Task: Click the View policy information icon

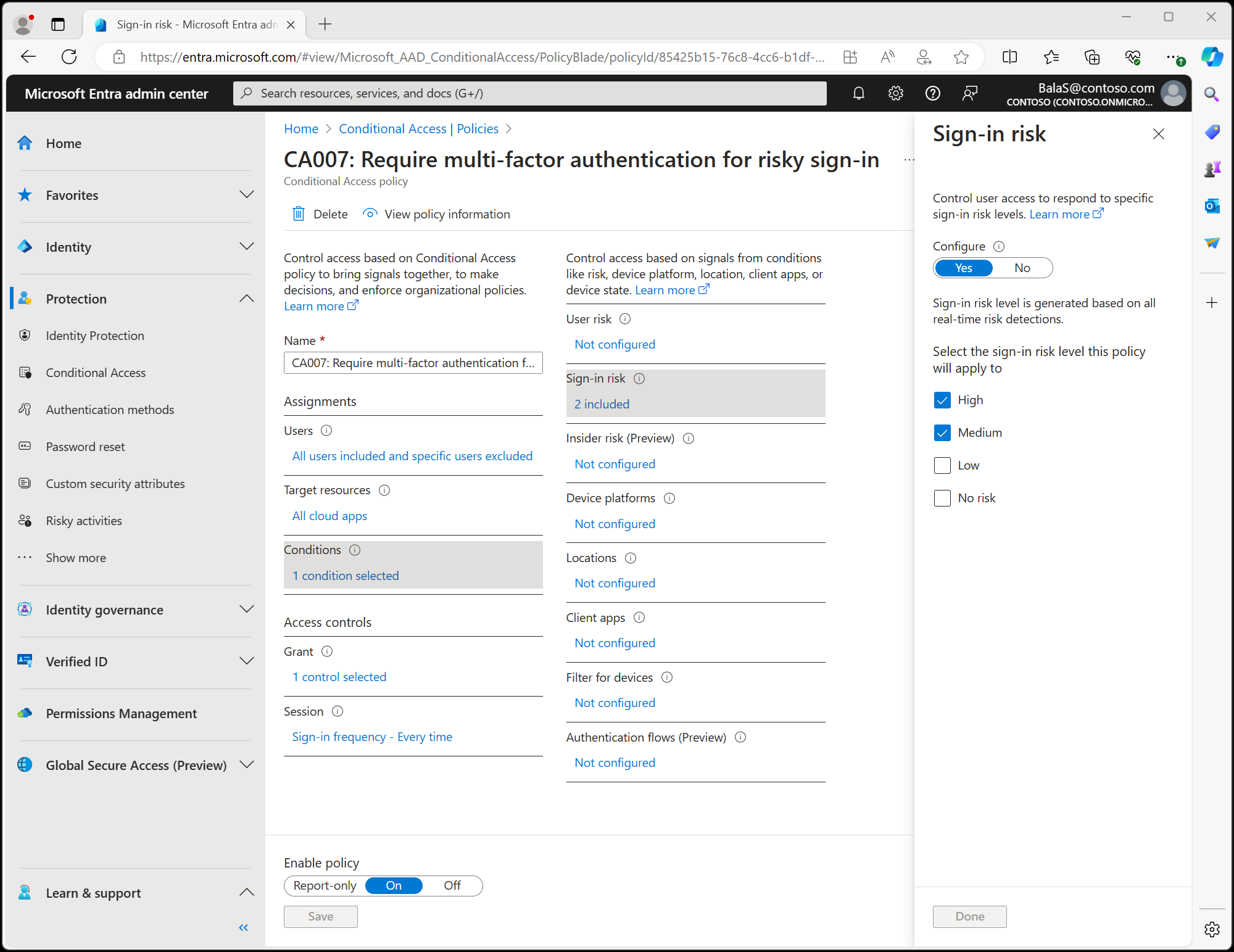Action: (370, 214)
